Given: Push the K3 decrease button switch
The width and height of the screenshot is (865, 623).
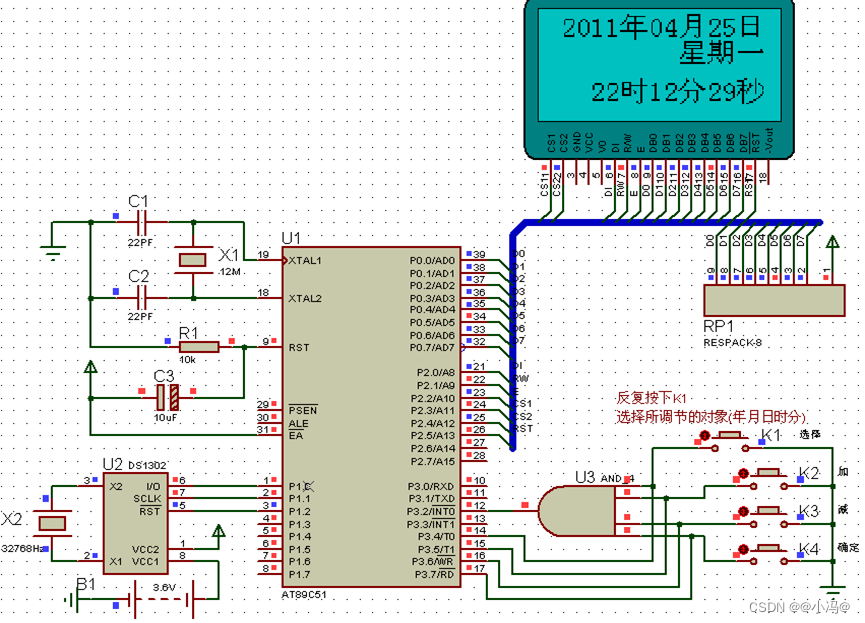Looking at the screenshot, I should click(769, 510).
